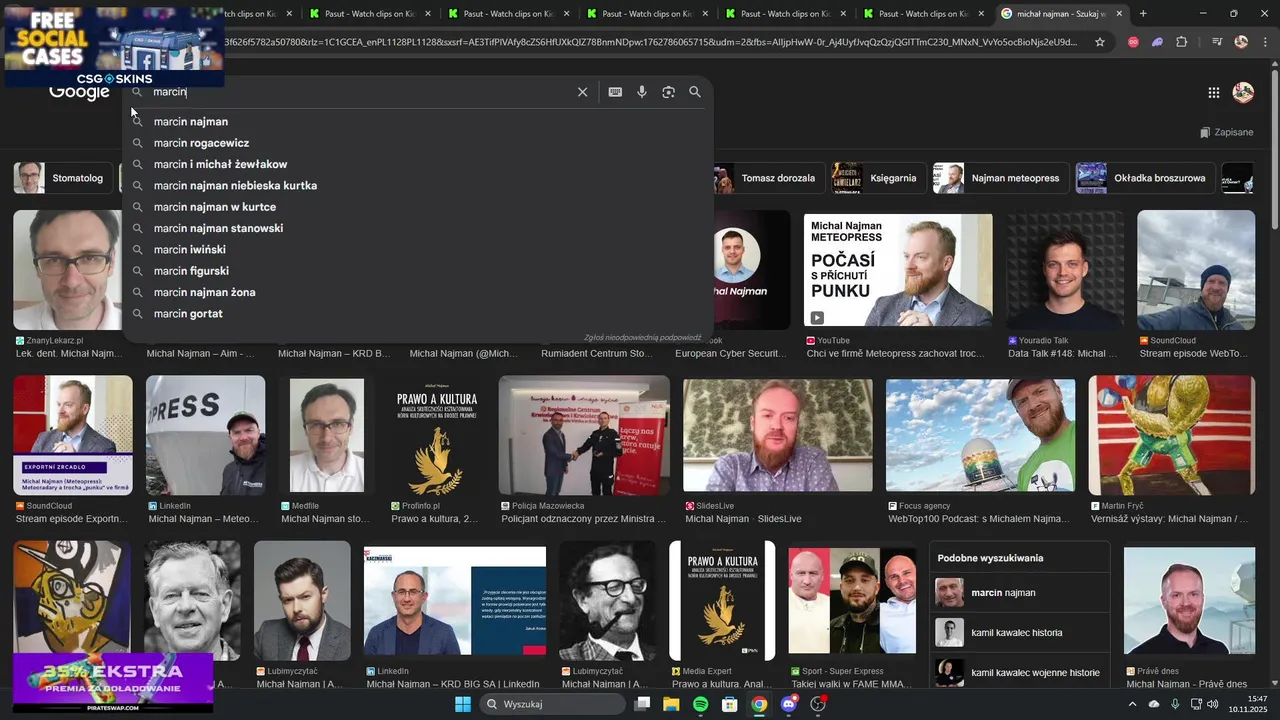Click the Google logo

tap(79, 93)
